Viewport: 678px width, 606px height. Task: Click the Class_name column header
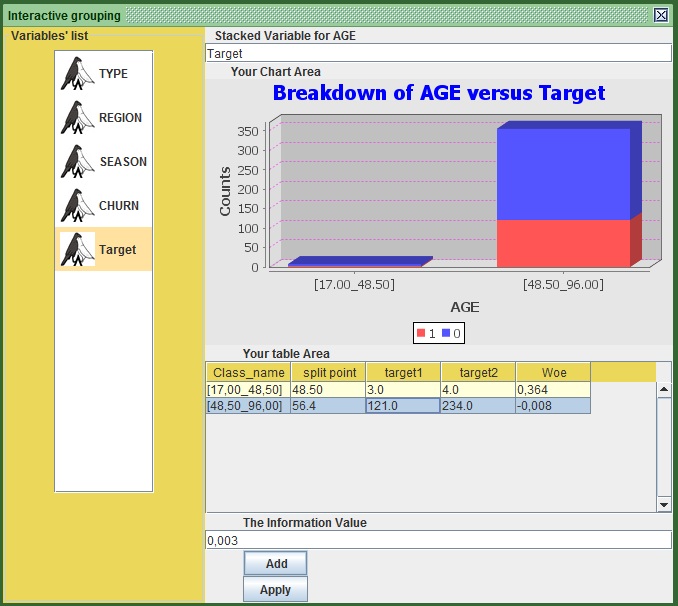click(x=248, y=372)
